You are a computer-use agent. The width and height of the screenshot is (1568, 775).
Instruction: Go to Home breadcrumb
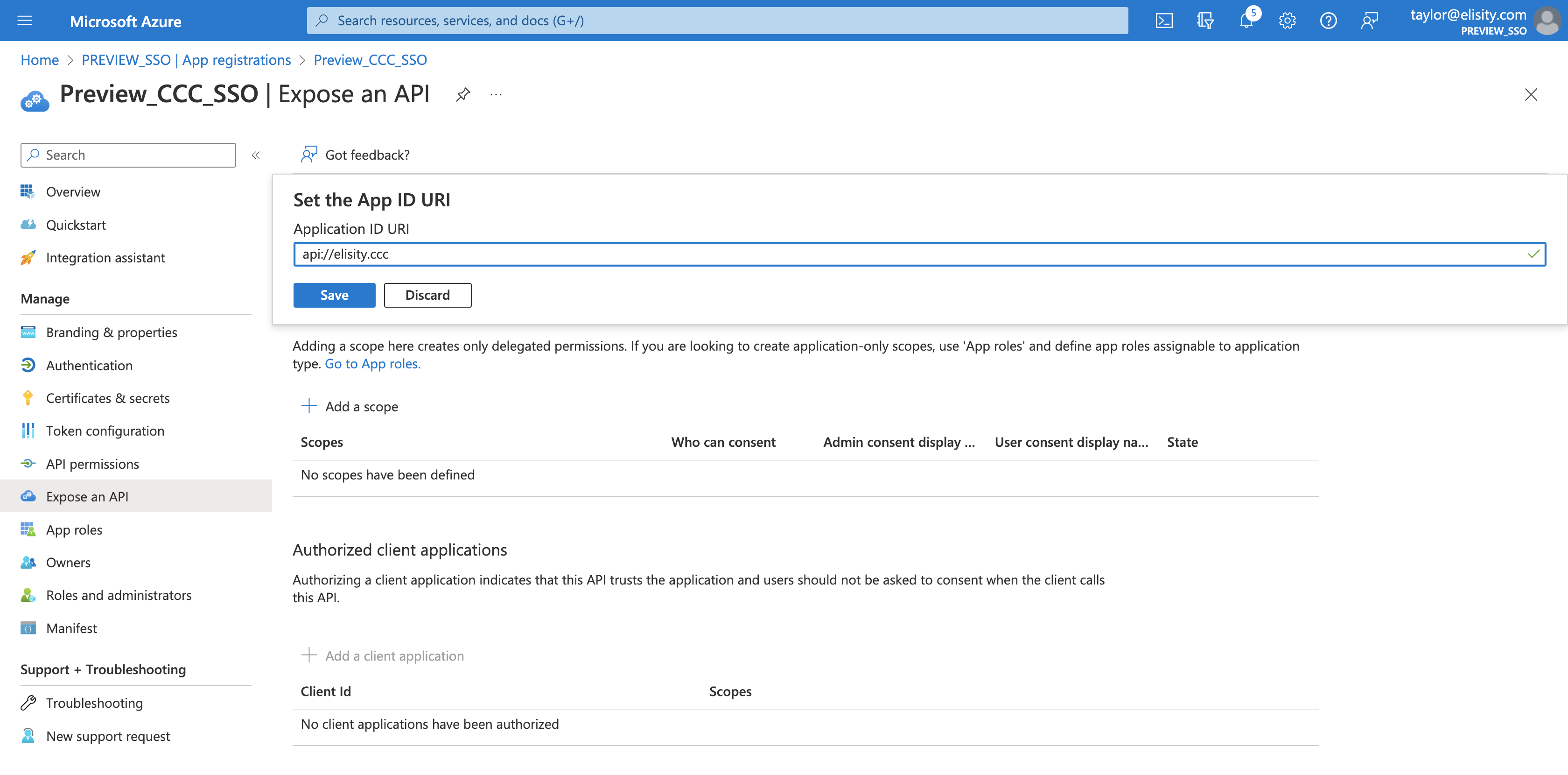coord(40,60)
